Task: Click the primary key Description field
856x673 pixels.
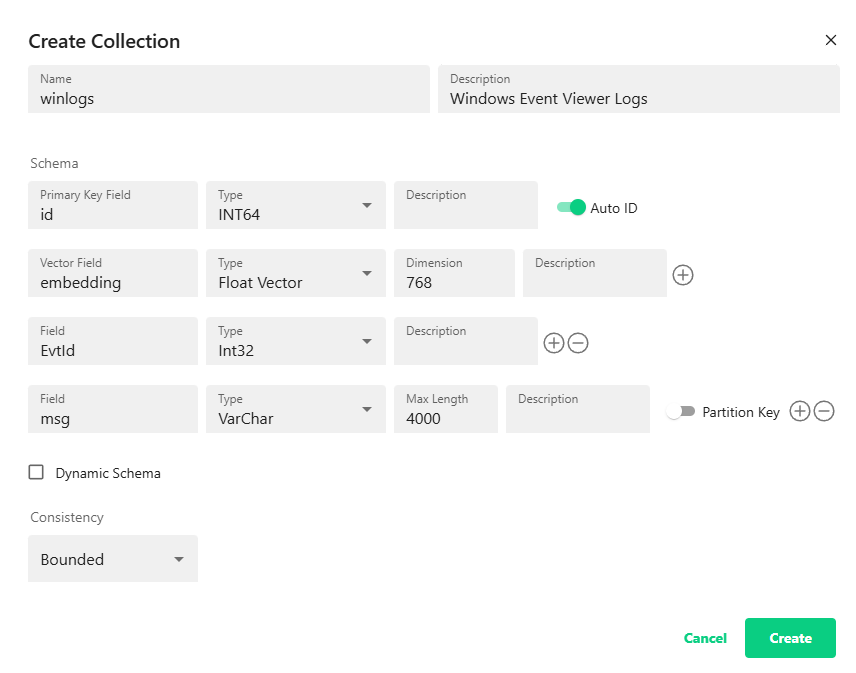Action: click(x=466, y=205)
